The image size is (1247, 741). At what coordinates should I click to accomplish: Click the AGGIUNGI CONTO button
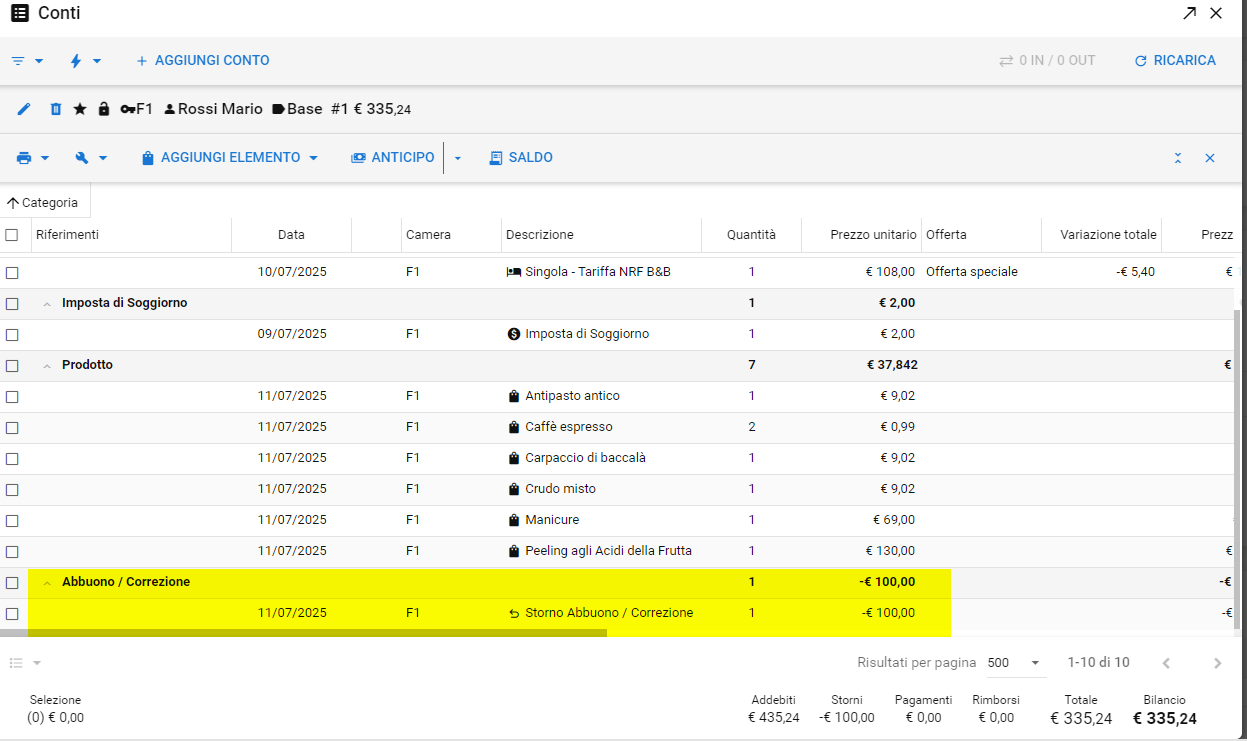pos(202,61)
